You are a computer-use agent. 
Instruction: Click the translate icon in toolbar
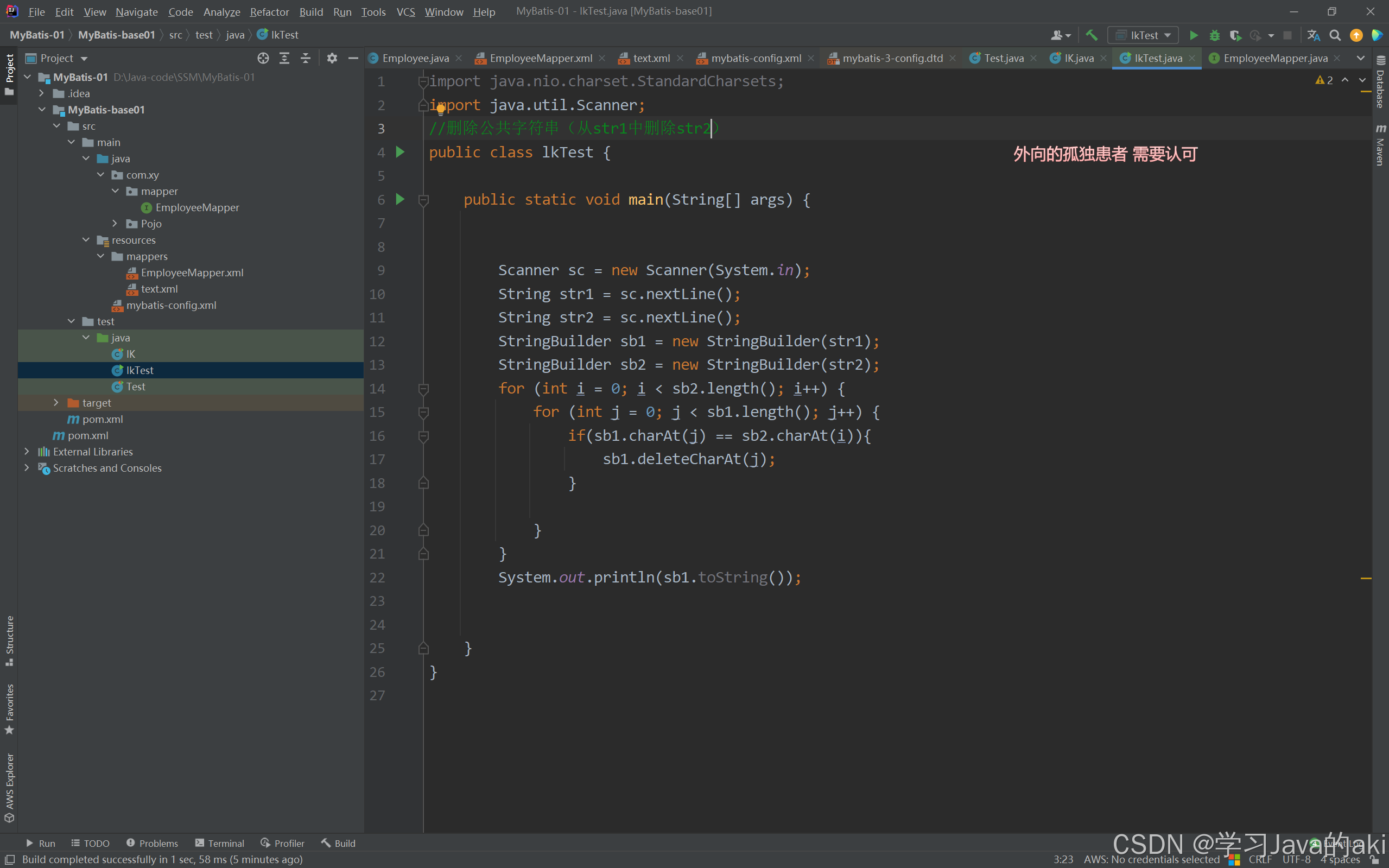[x=1313, y=36]
